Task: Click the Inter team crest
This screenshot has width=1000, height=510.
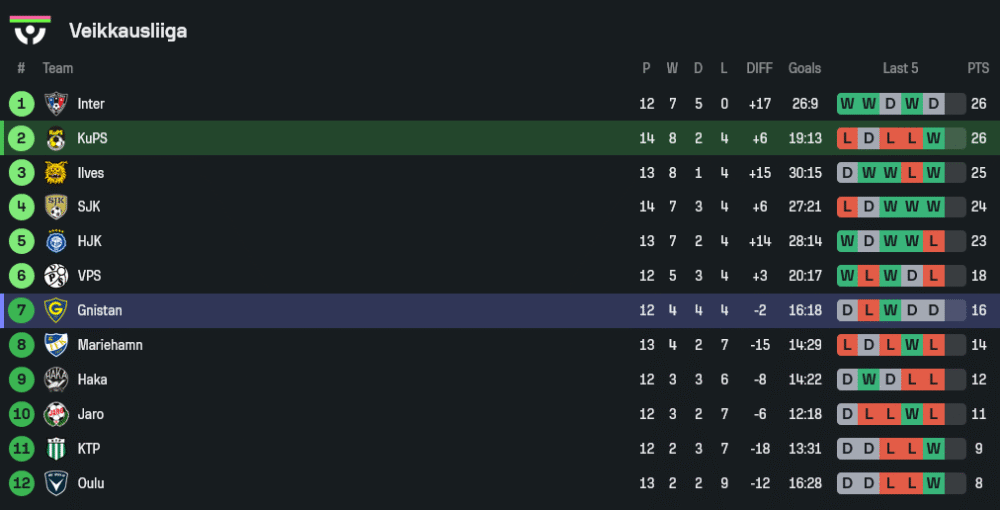Action: click(55, 104)
